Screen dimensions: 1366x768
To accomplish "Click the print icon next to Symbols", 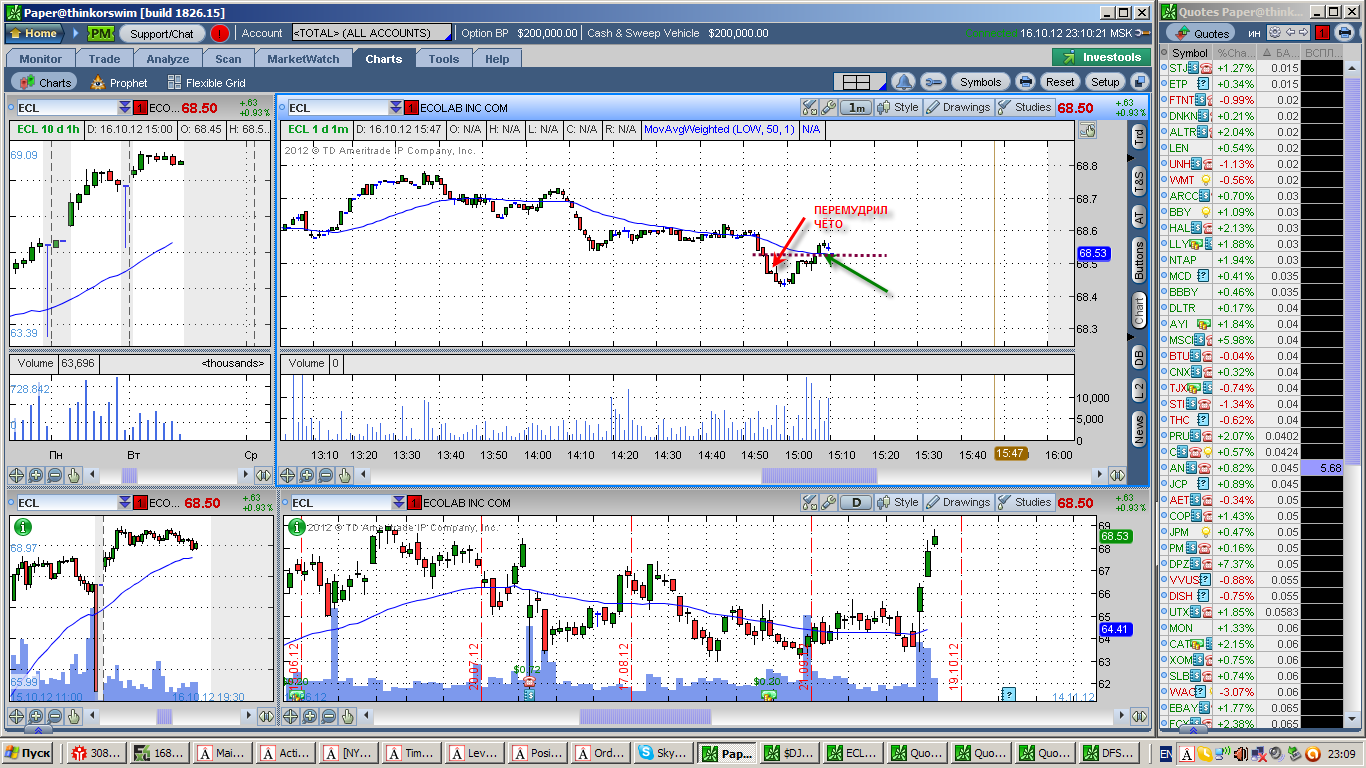I will (x=1025, y=82).
